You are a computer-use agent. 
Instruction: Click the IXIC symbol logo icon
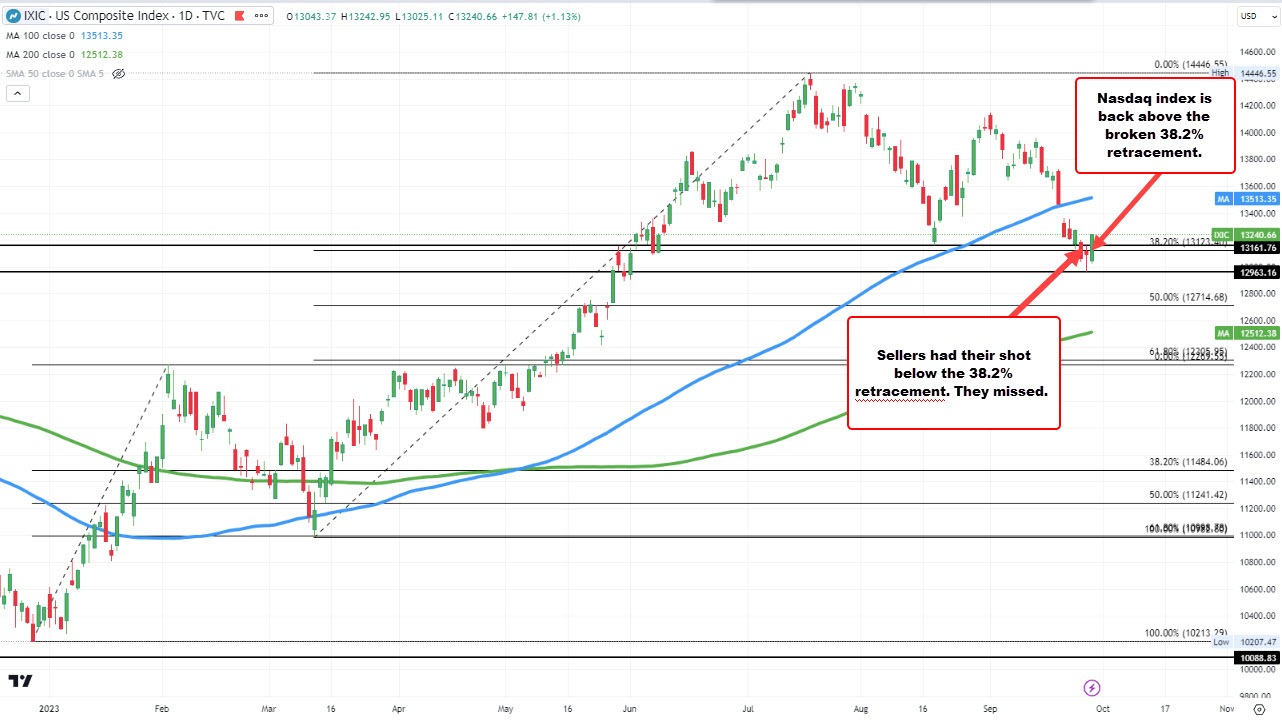[x=12, y=15]
